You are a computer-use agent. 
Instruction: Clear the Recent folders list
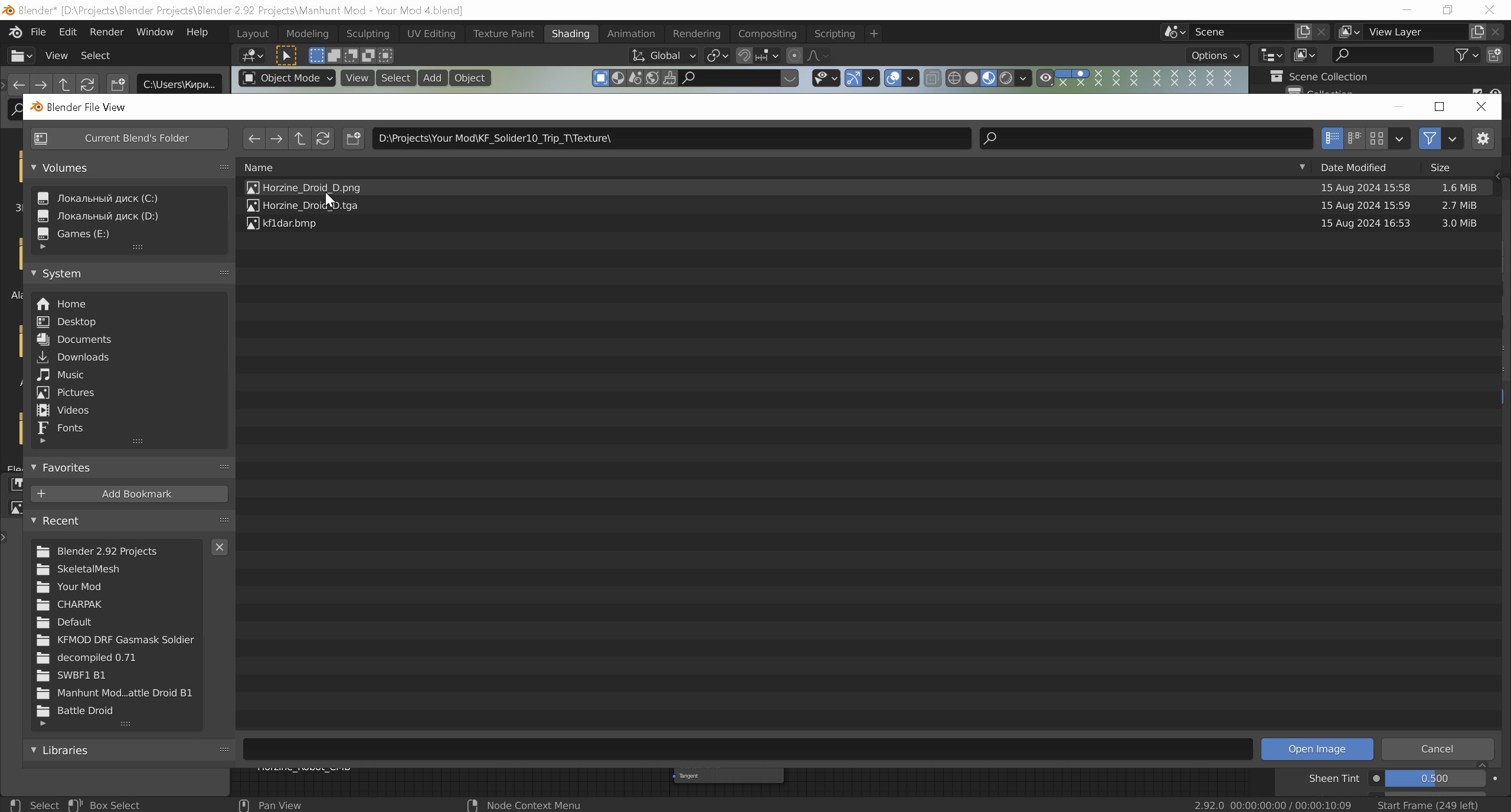[x=220, y=547]
